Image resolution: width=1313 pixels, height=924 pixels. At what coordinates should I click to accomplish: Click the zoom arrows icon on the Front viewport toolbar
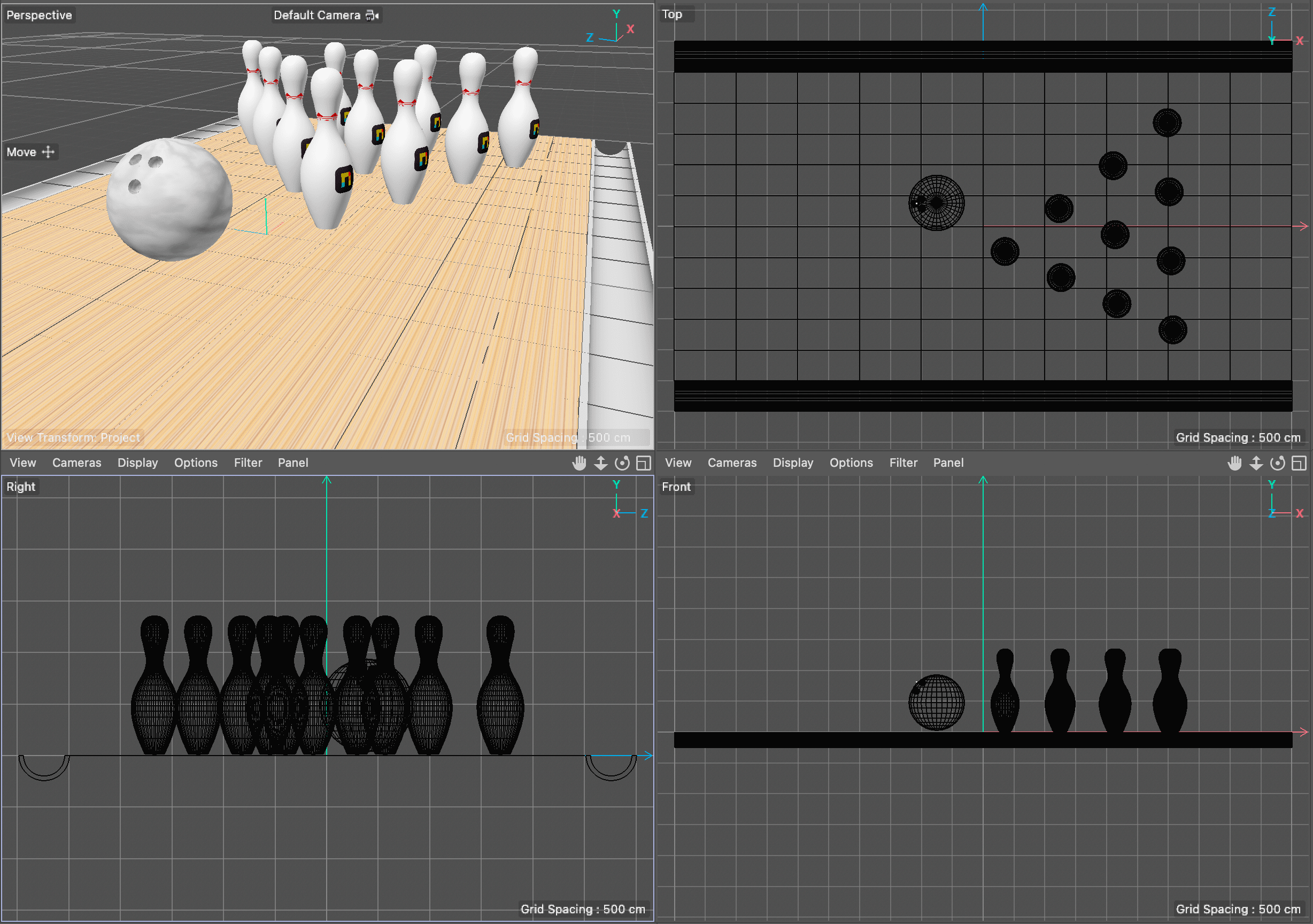coord(1256,463)
